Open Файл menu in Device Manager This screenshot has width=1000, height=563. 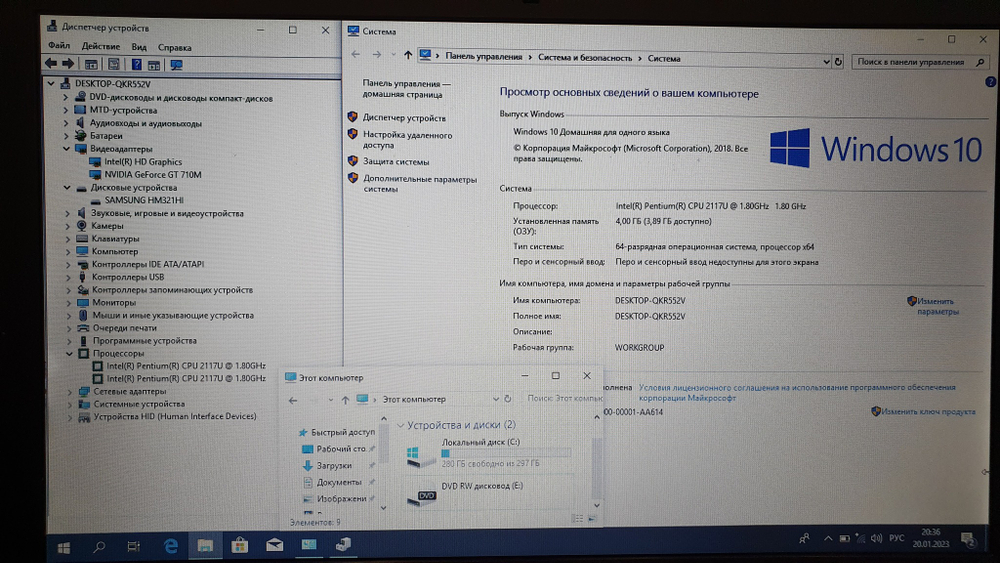tap(59, 46)
